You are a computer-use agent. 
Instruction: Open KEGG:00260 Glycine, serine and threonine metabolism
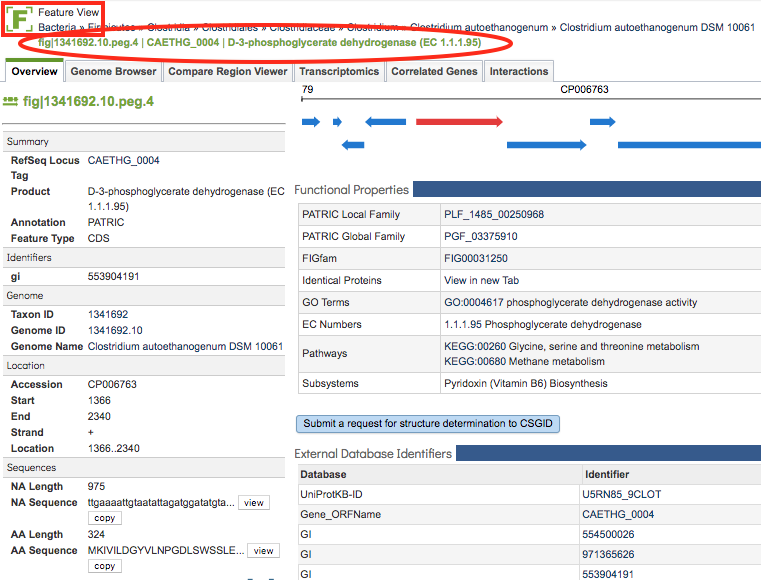[x=572, y=346]
